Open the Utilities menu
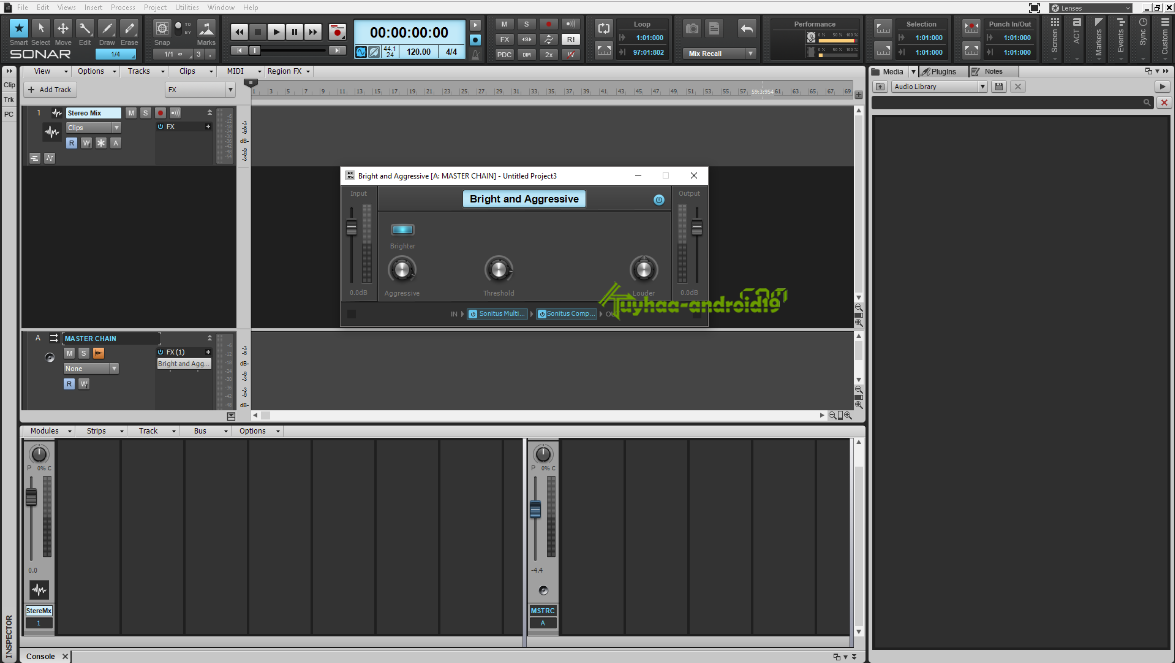The width and height of the screenshot is (1175, 663). 187,7
